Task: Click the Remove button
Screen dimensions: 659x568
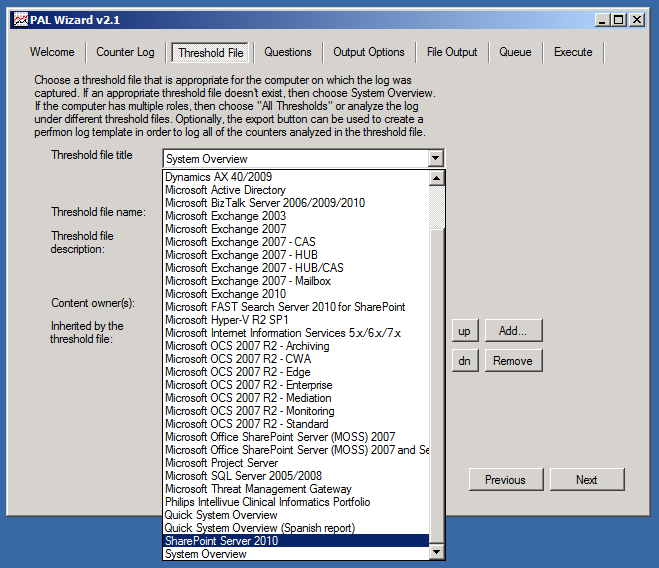Action: pos(513,361)
